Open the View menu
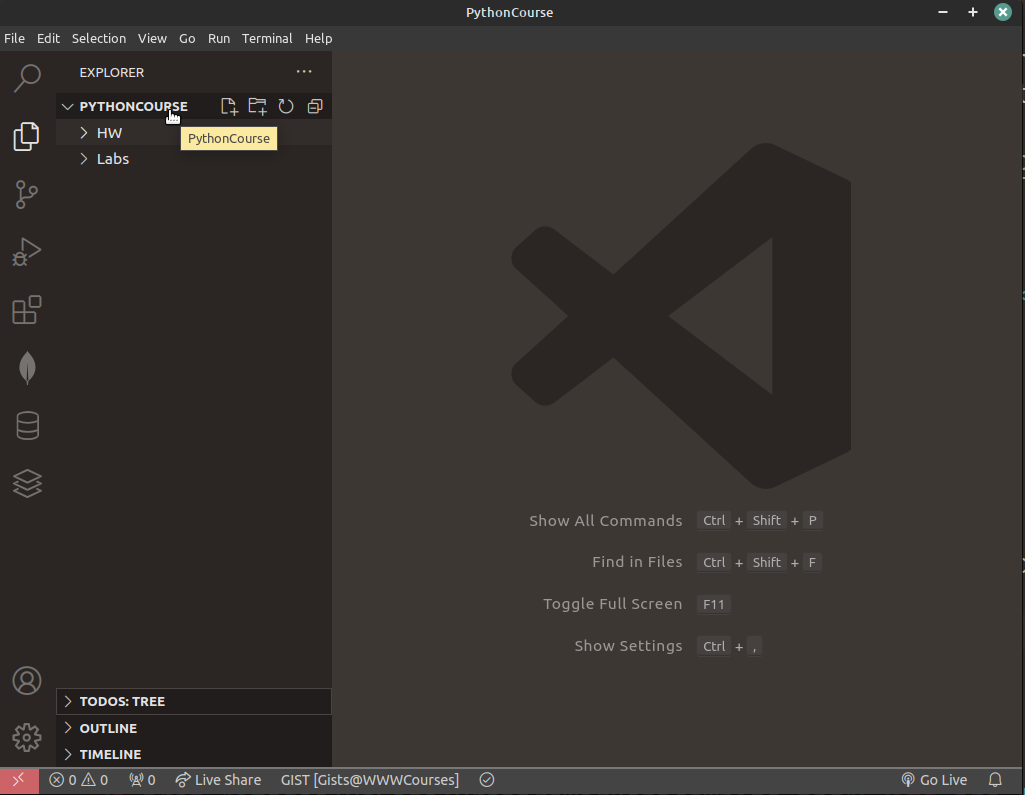Screen dimensions: 1025x795 coord(152,39)
